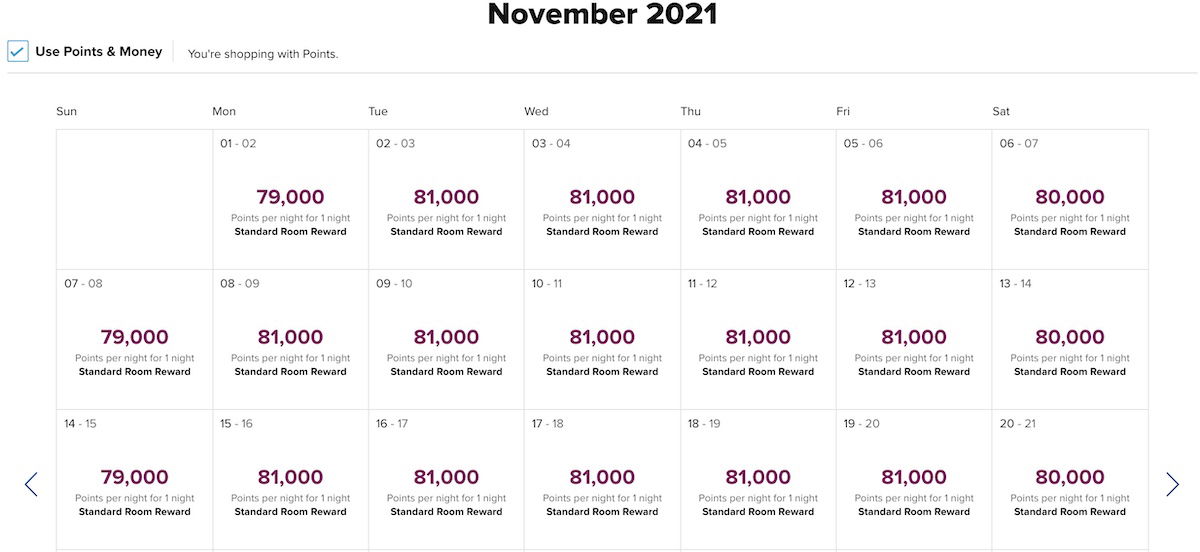The height and width of the screenshot is (552, 1200).
Task: Select Sunday 07 - 08 for 79,000 points
Action: click(134, 339)
